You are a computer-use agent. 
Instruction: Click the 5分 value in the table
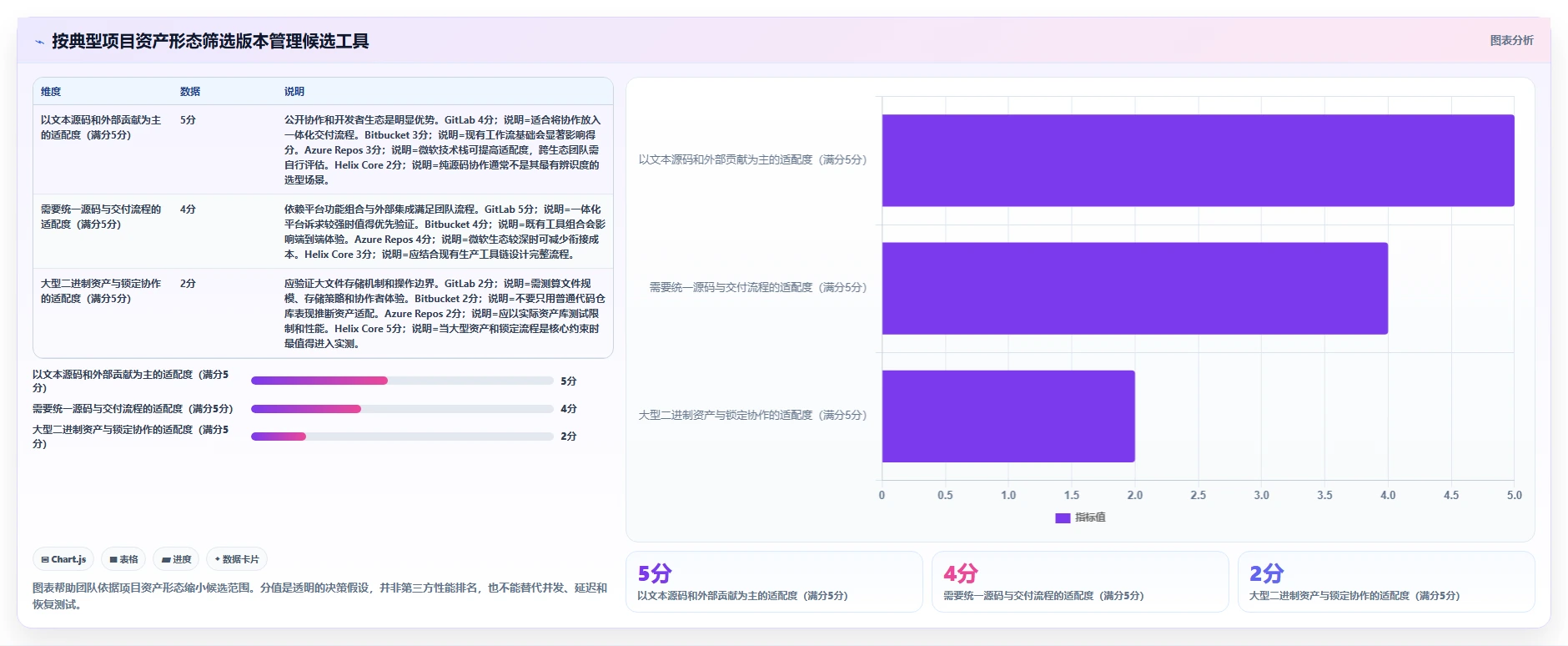pos(188,120)
